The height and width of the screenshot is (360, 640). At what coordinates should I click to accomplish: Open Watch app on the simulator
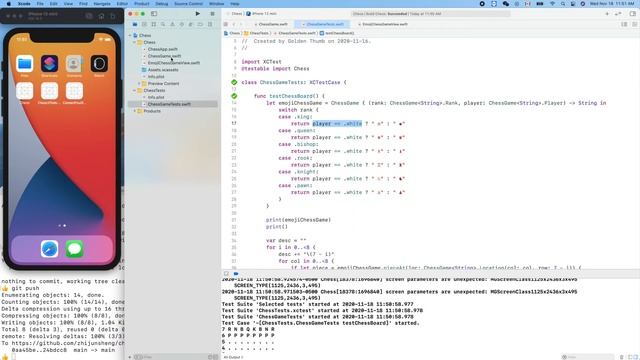(99, 64)
